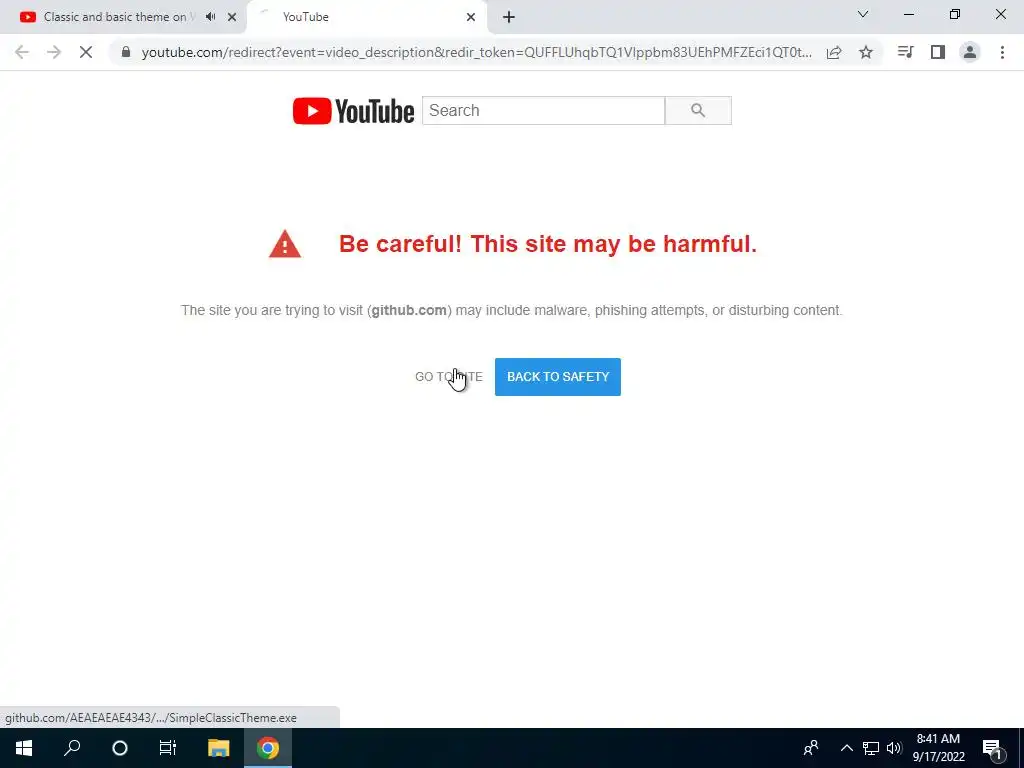Open a new tab
The height and width of the screenshot is (768, 1024).
pos(509,18)
